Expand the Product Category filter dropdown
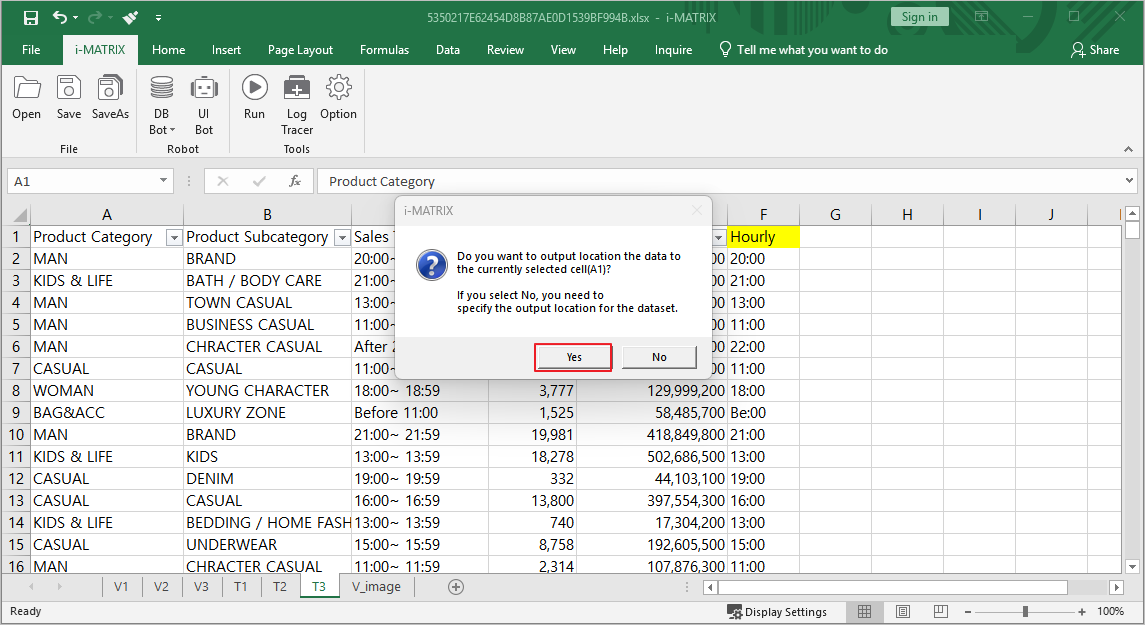Viewport: 1145px width, 625px height. [173, 237]
